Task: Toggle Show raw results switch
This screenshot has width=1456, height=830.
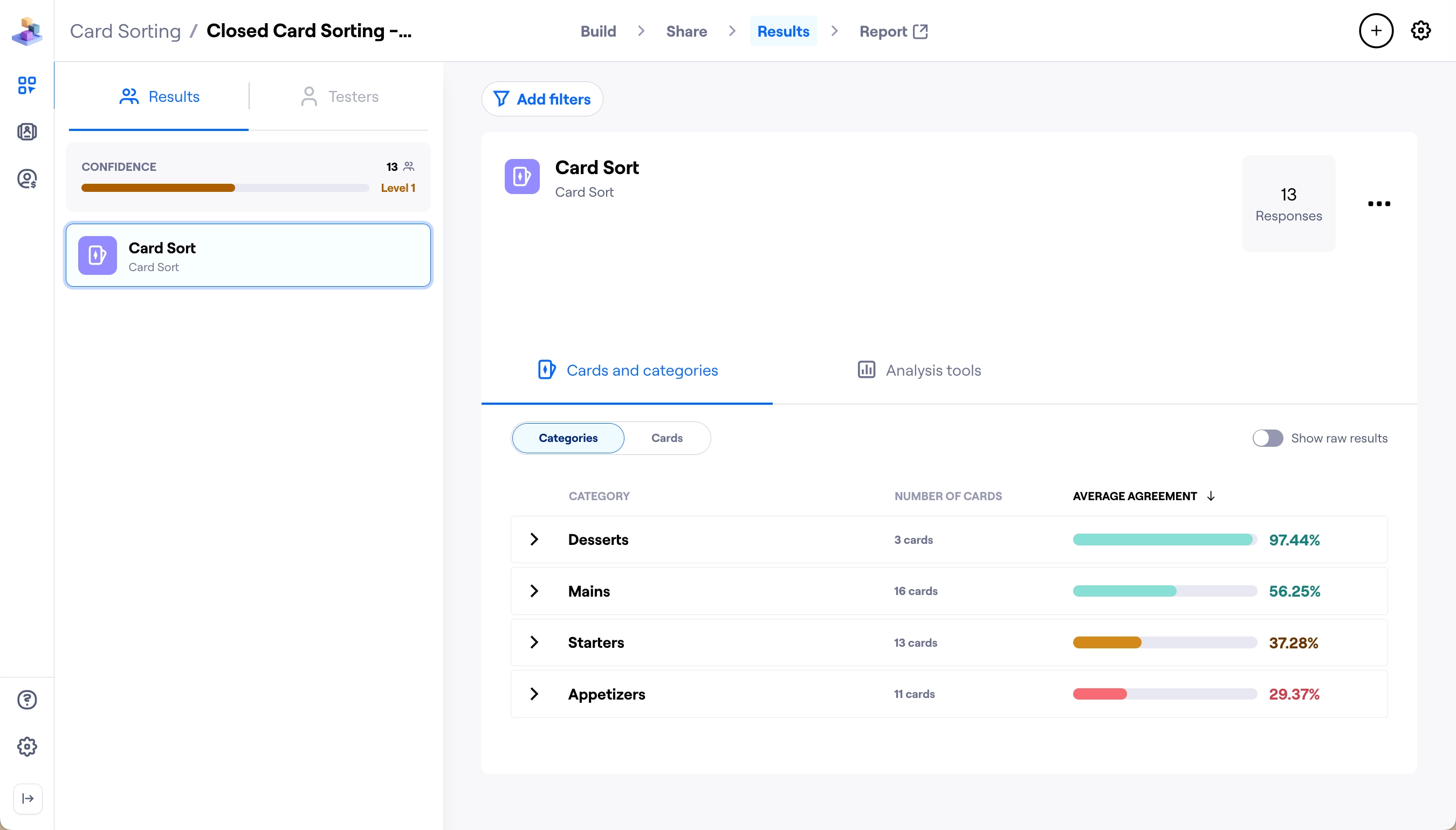Action: click(1267, 438)
